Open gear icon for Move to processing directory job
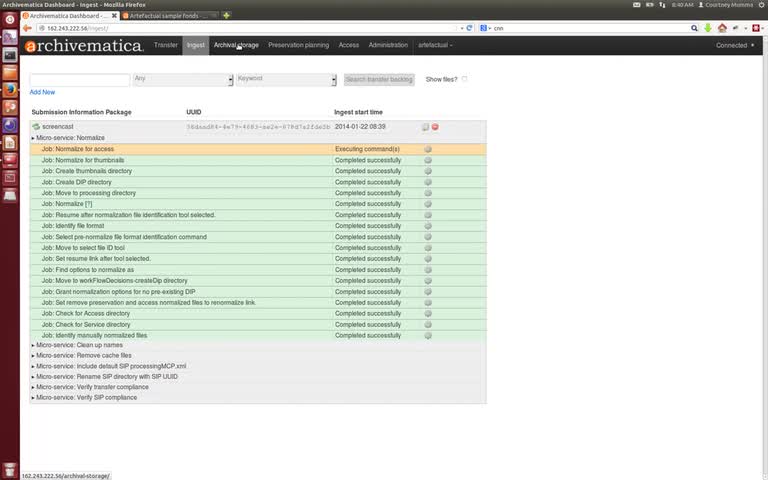768x480 pixels. tap(428, 193)
